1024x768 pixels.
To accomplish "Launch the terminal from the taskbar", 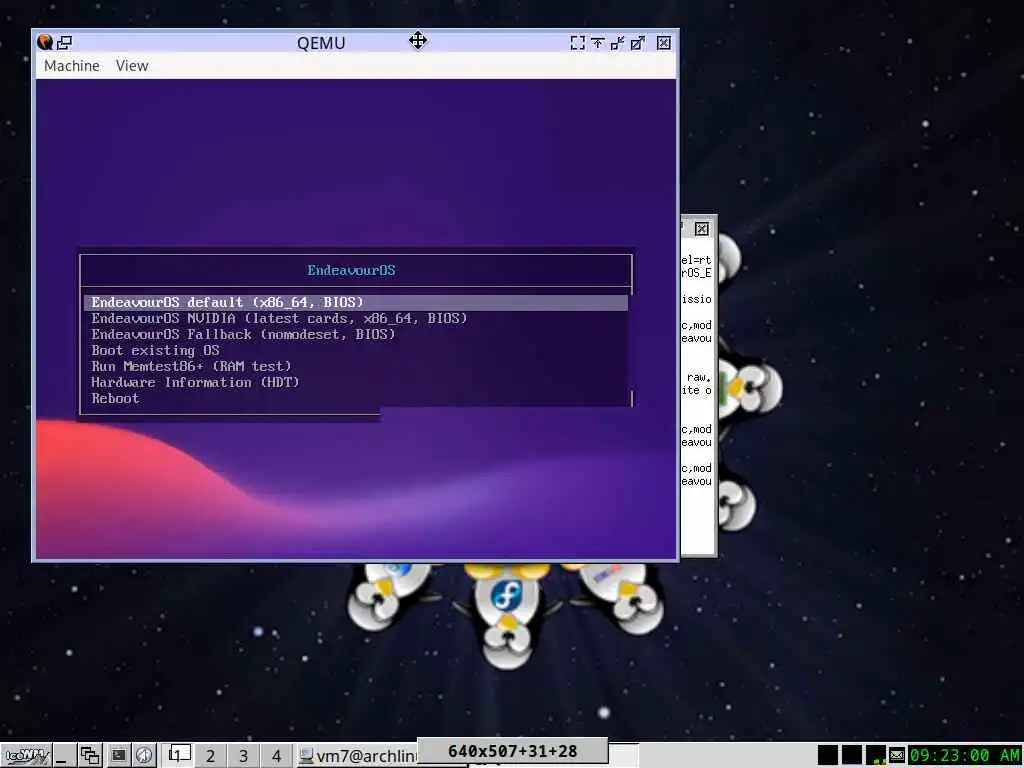I will (118, 756).
